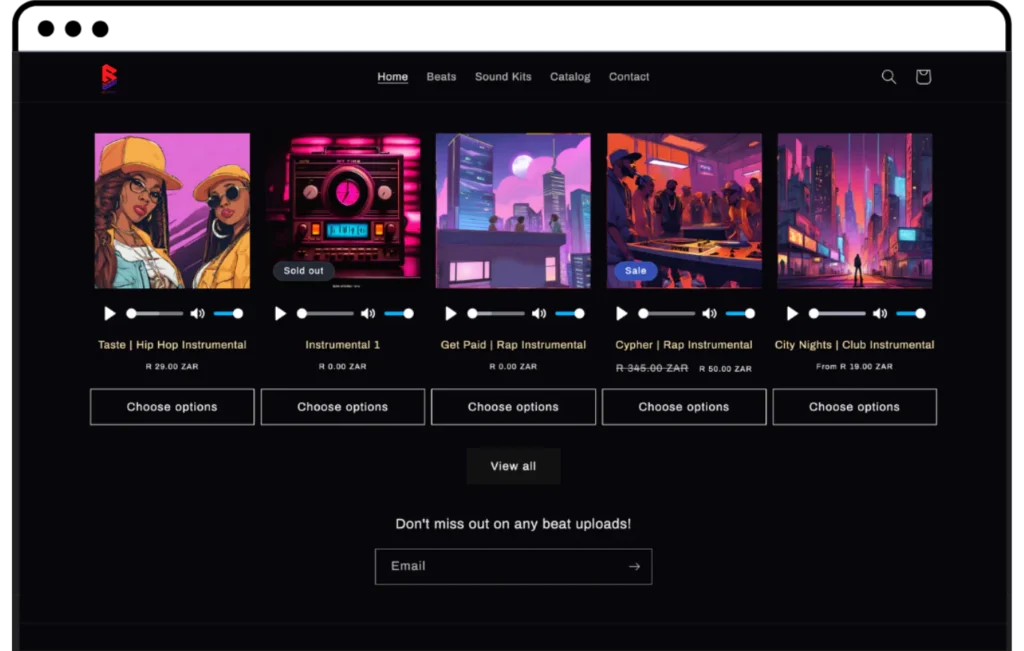Play the Taste Hip Hop Instrumental preview

pos(110,313)
